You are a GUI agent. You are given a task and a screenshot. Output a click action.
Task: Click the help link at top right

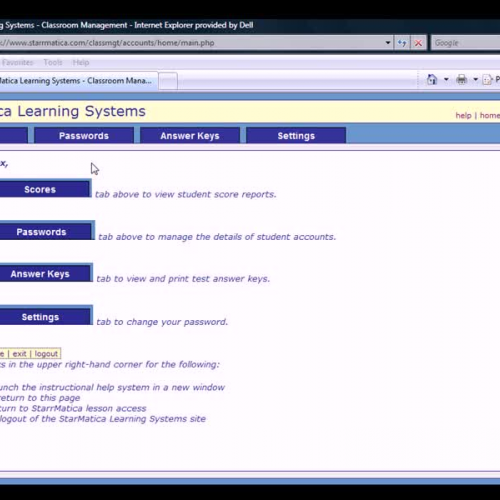(463, 116)
